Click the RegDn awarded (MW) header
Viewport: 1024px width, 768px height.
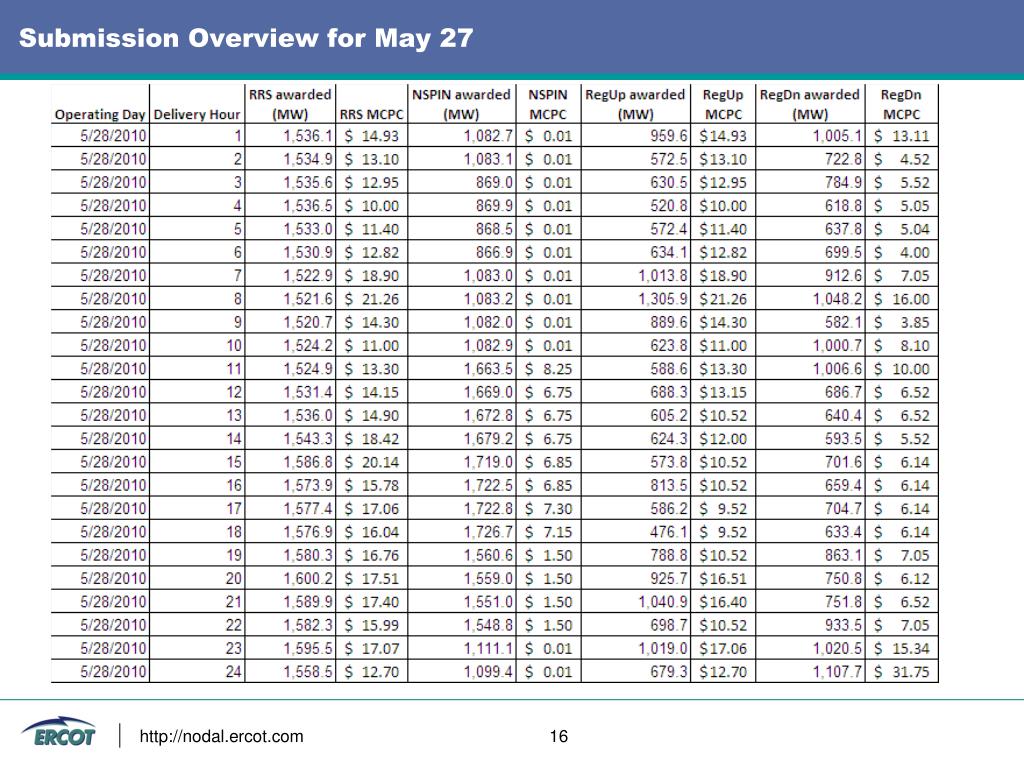(810, 104)
